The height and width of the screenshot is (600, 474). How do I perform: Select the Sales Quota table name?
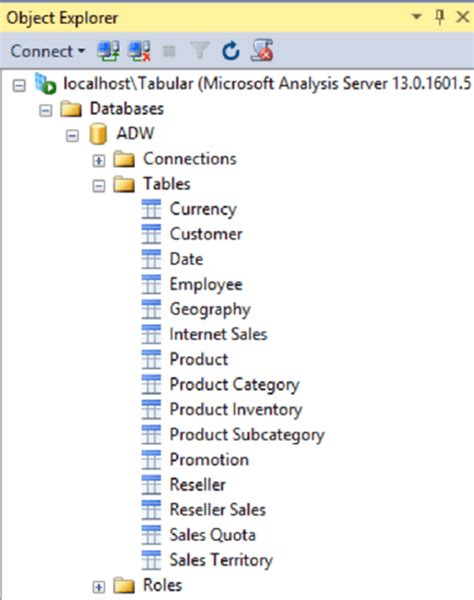pyautogui.click(x=213, y=535)
